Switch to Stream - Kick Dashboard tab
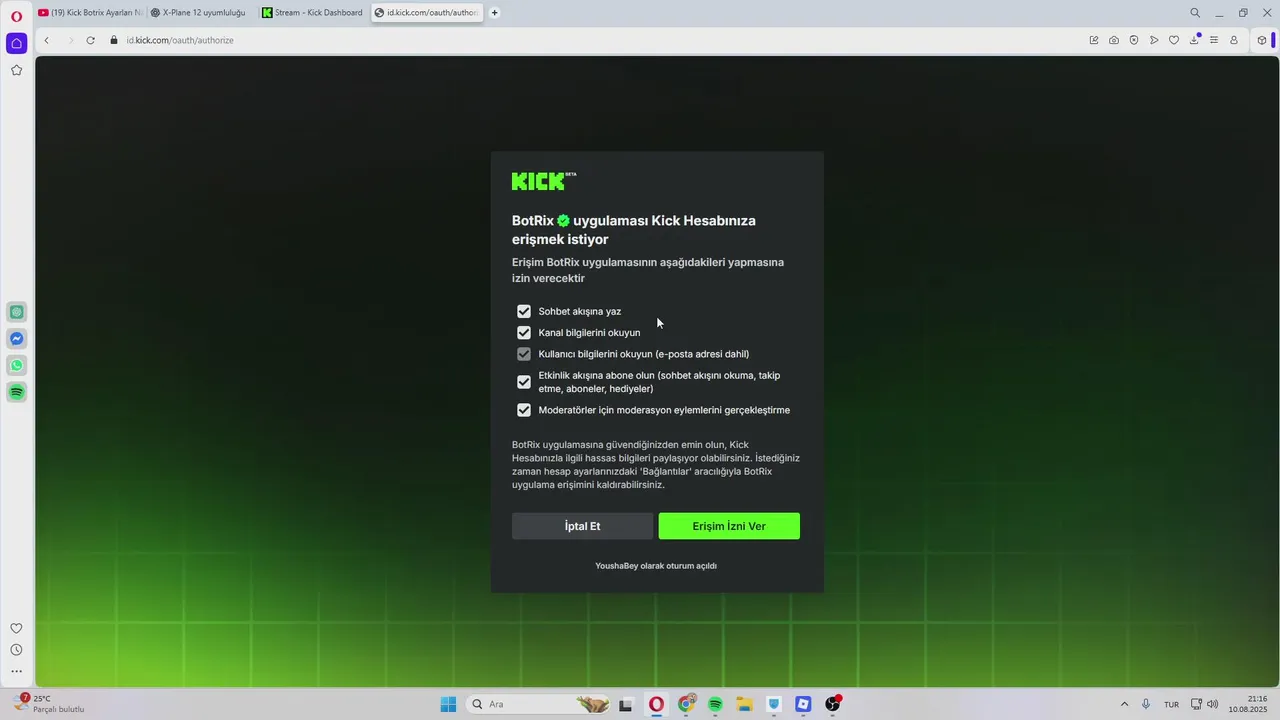 (314, 13)
